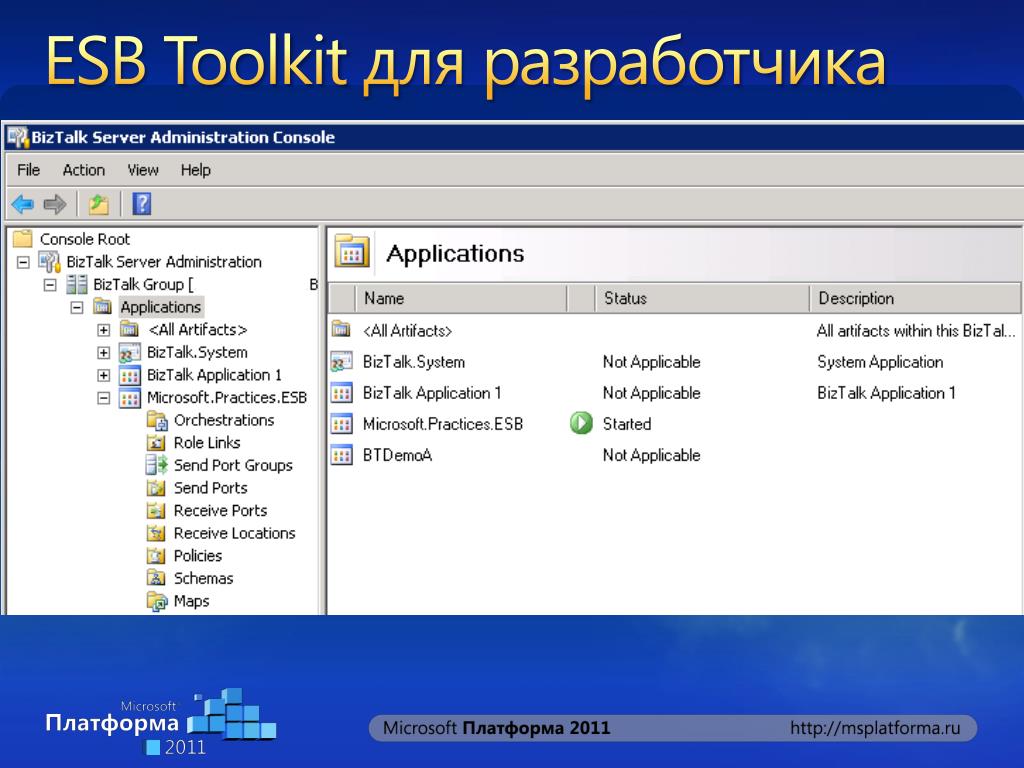Expand BizTalk Application 1 tree node
This screenshot has height=768, width=1024.
pos(104,376)
